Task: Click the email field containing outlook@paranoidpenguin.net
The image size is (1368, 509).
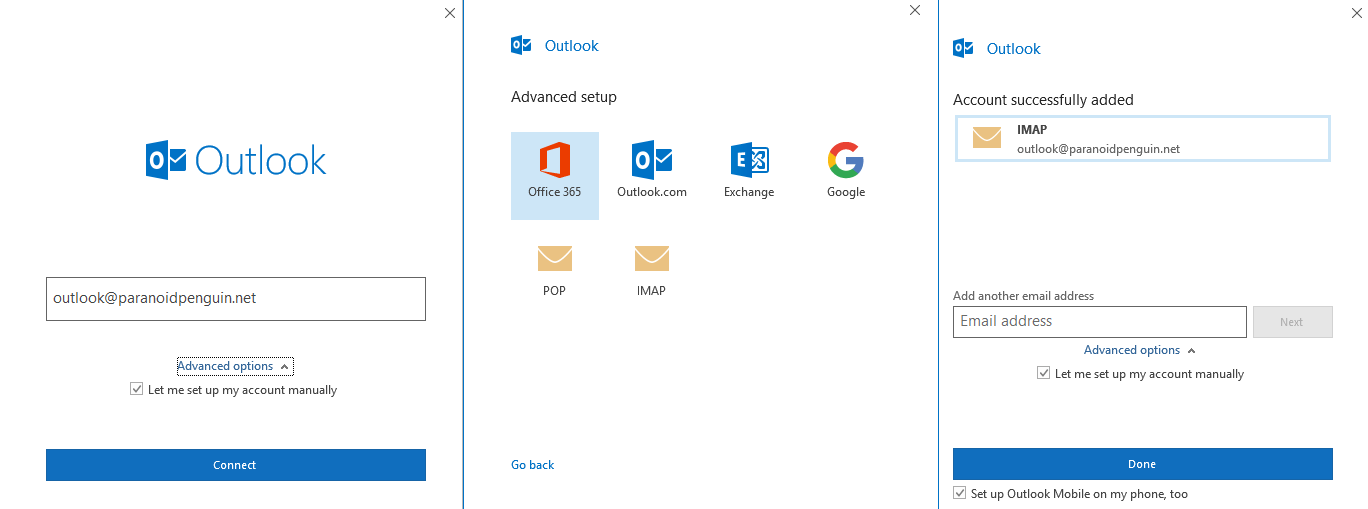Action: [236, 299]
